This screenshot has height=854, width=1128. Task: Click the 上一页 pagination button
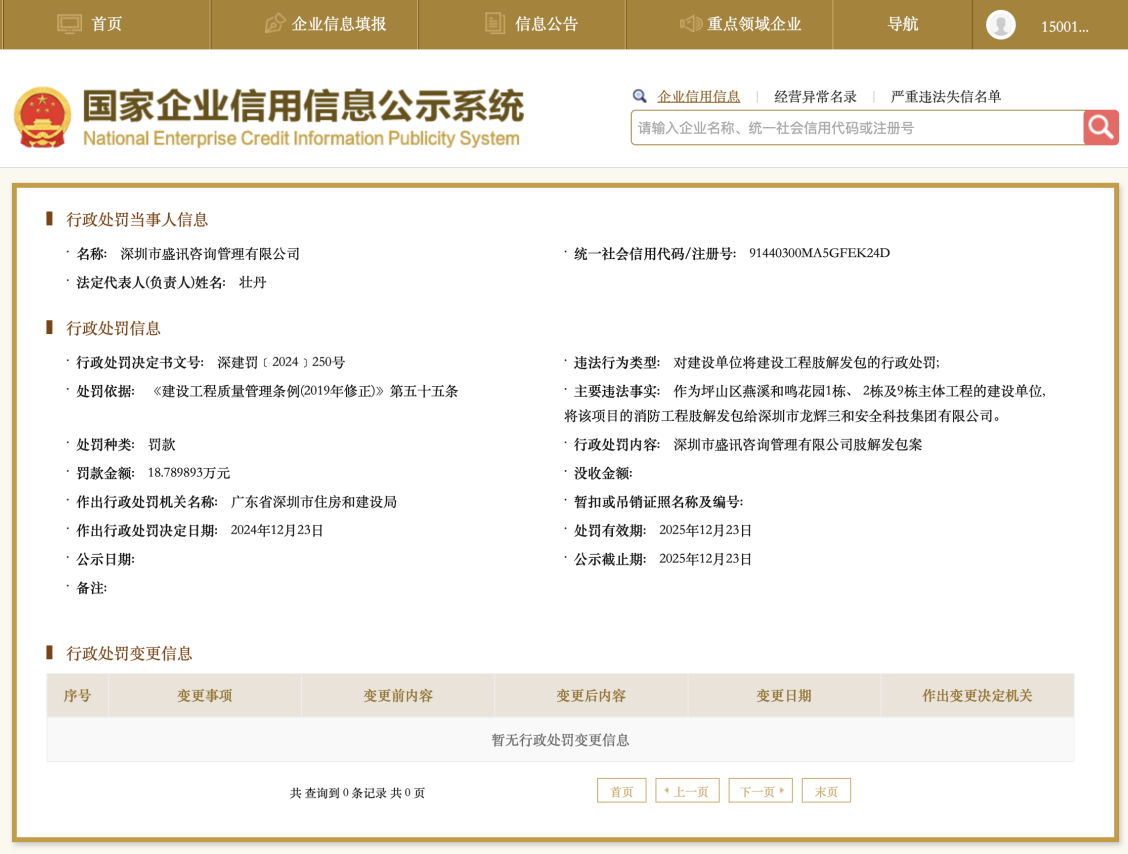pyautogui.click(x=687, y=790)
